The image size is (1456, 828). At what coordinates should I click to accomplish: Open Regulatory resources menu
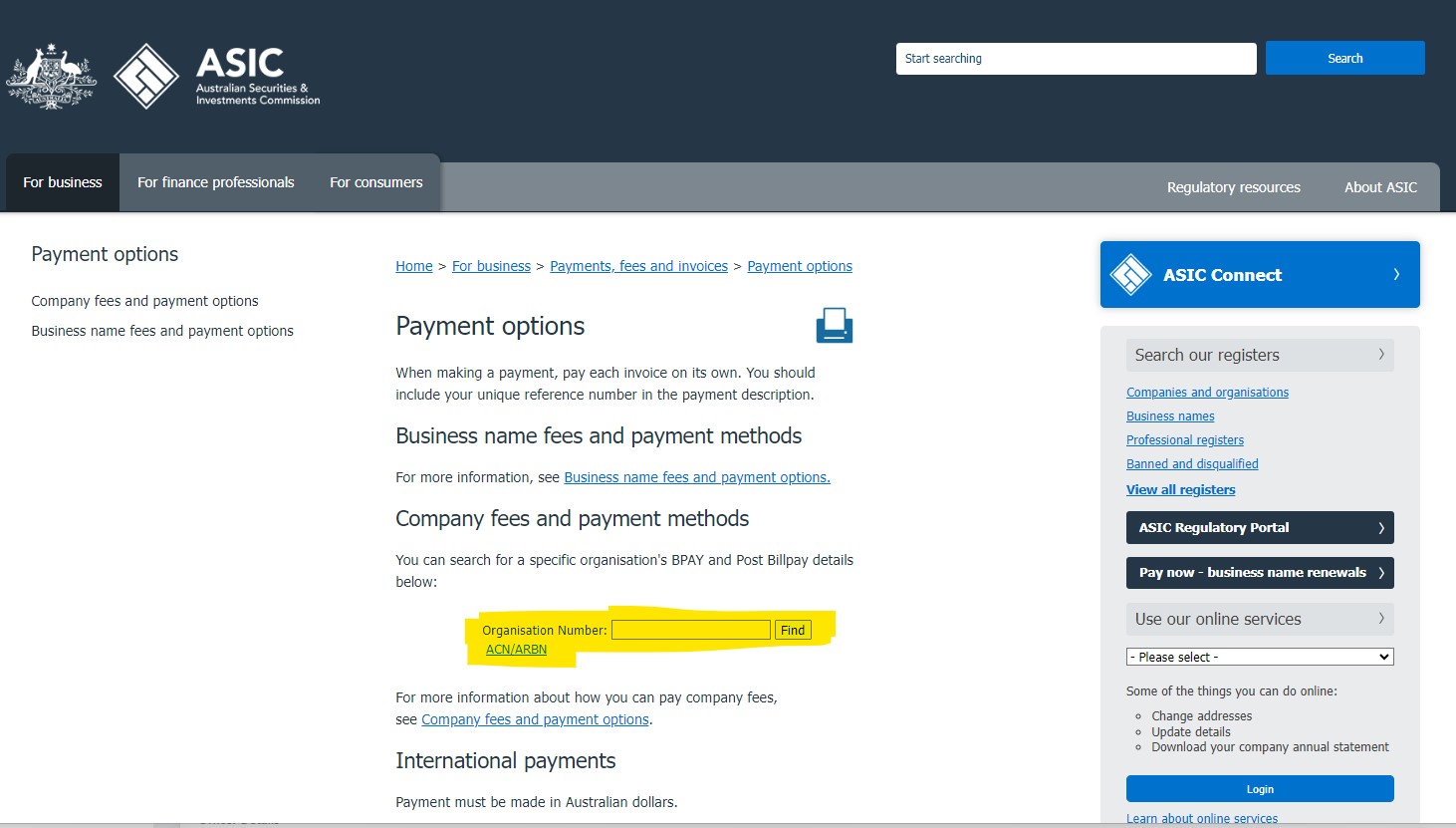tap(1234, 187)
